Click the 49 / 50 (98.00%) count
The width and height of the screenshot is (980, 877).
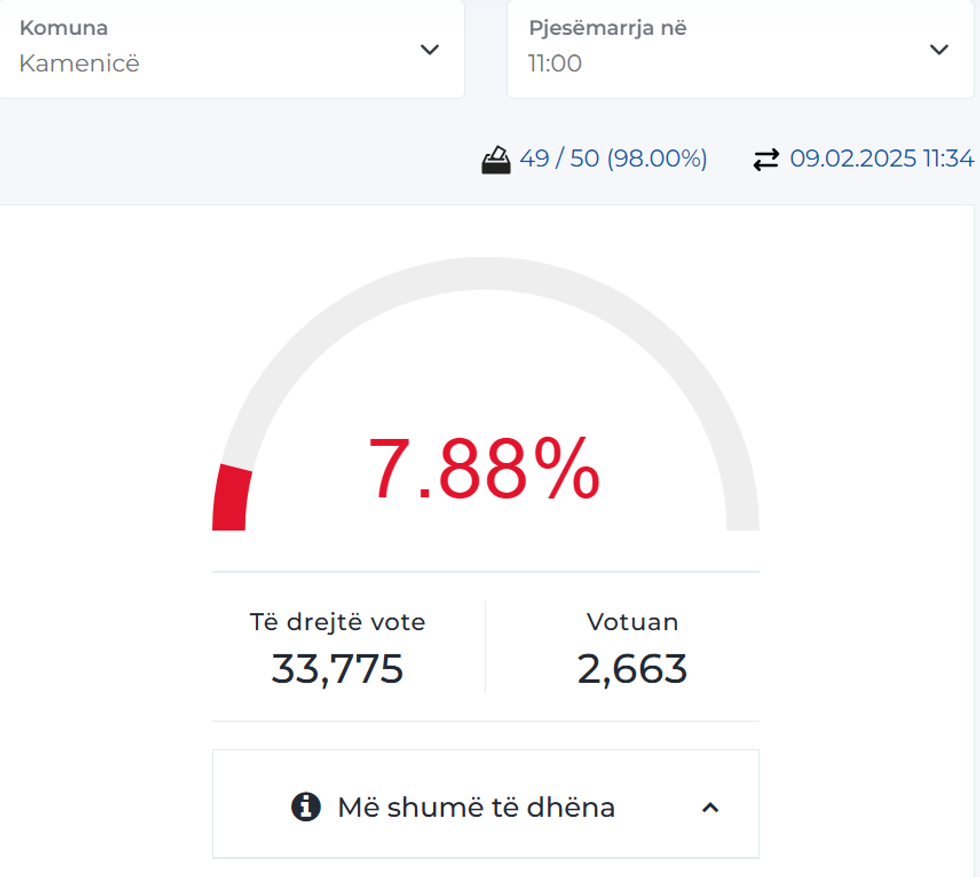click(x=613, y=159)
